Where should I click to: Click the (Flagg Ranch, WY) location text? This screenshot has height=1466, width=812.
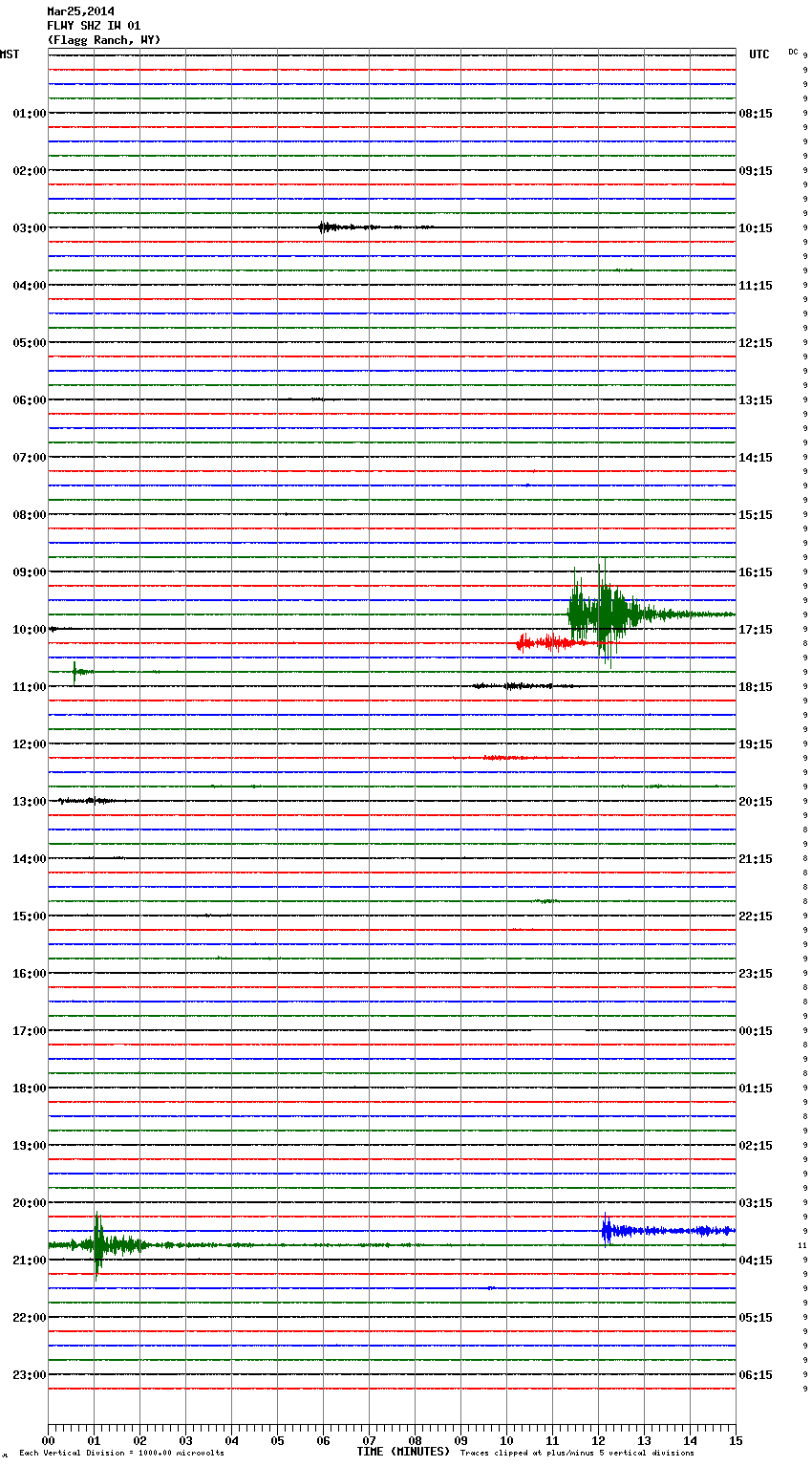104,40
